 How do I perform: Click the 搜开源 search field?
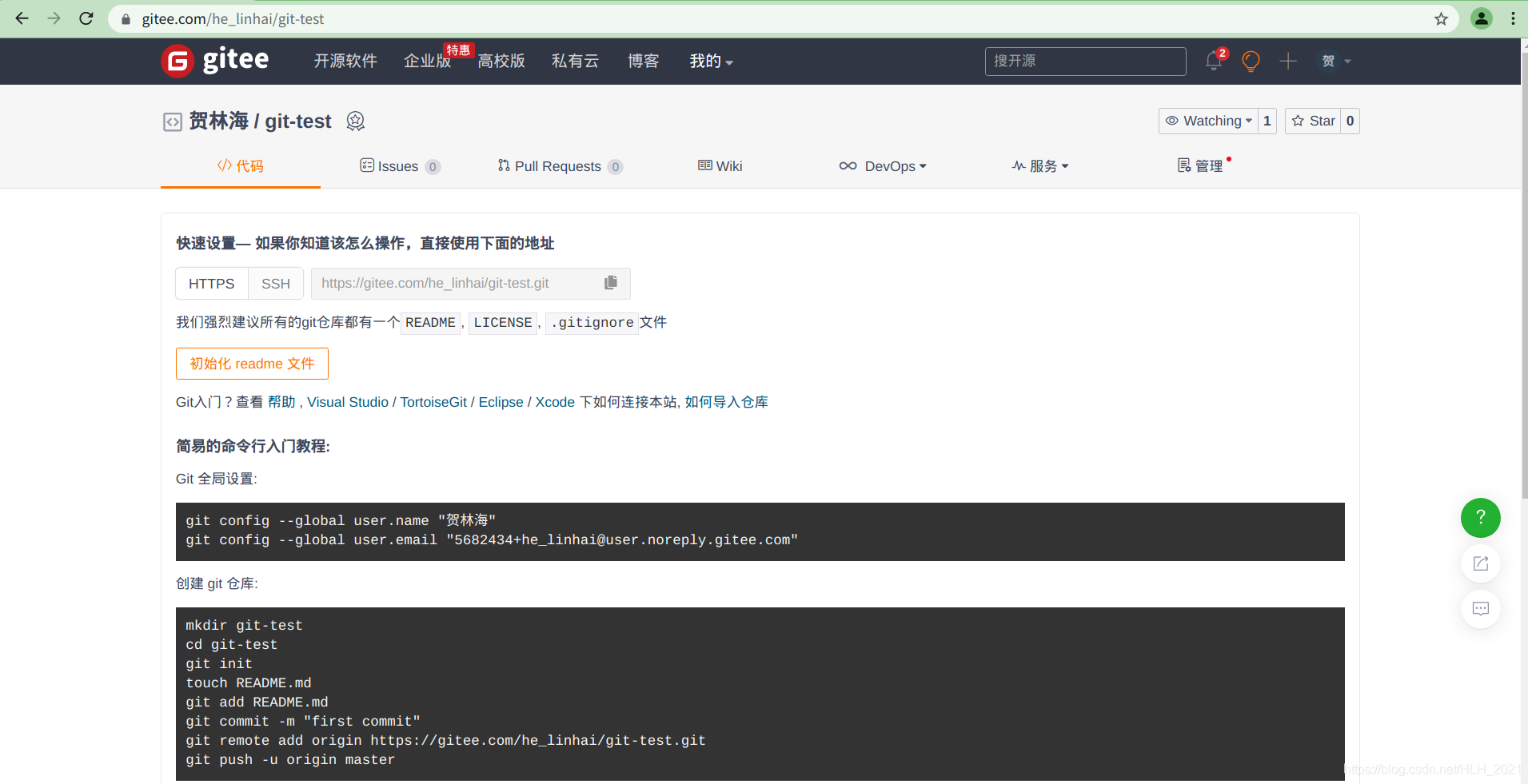pos(1085,61)
